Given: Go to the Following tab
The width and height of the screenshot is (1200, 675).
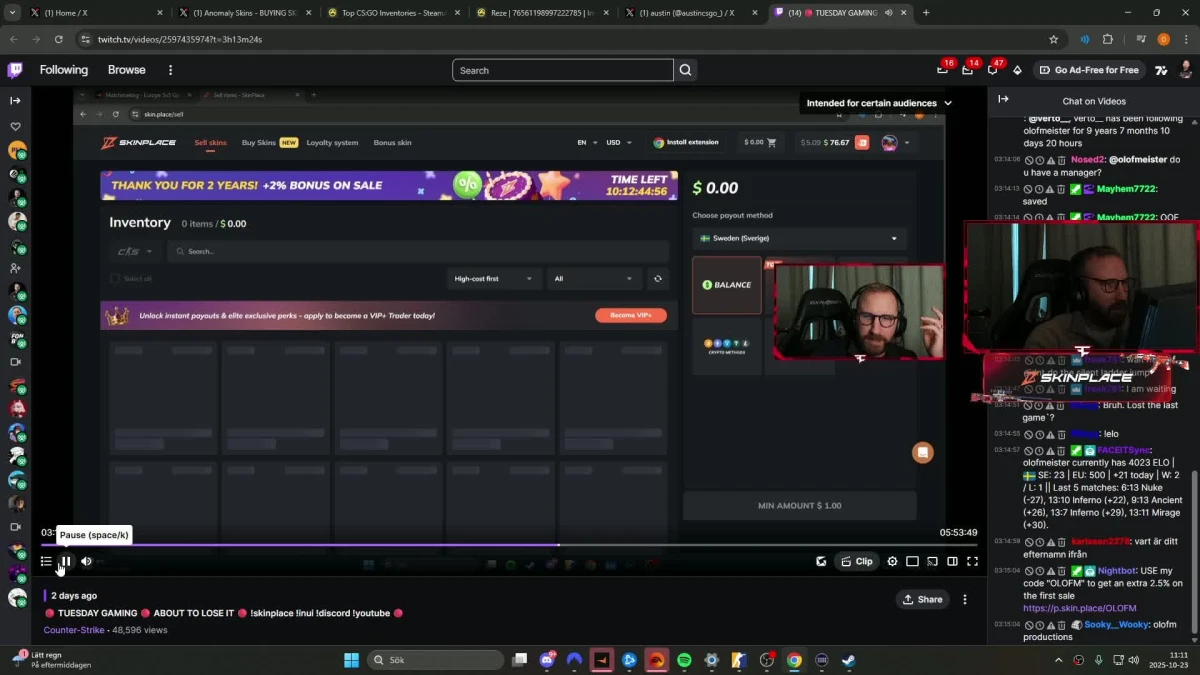Looking at the screenshot, I should (x=64, y=70).
